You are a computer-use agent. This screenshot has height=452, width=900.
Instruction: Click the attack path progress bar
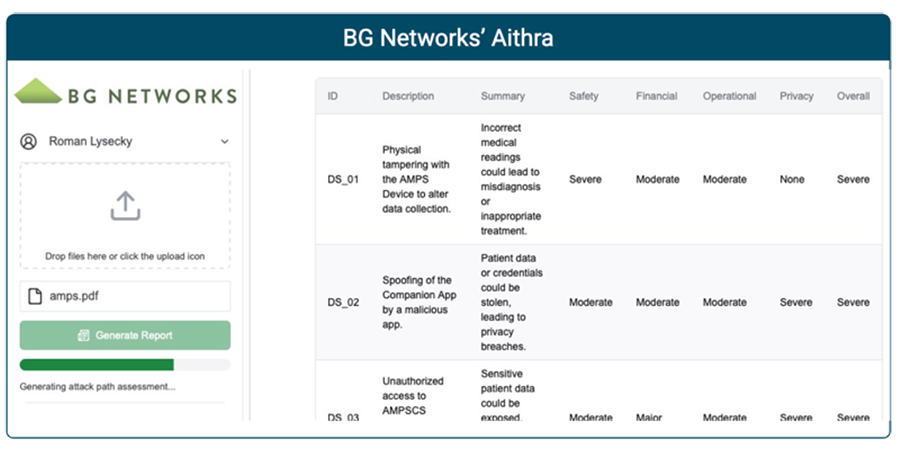tap(125, 365)
